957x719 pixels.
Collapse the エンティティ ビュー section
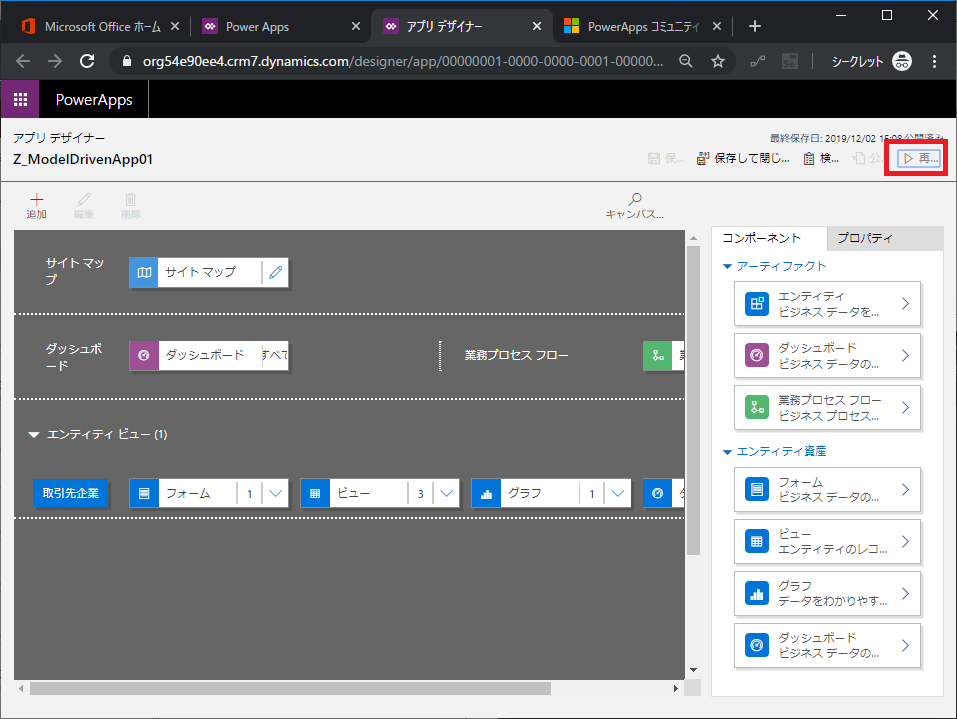coord(34,435)
